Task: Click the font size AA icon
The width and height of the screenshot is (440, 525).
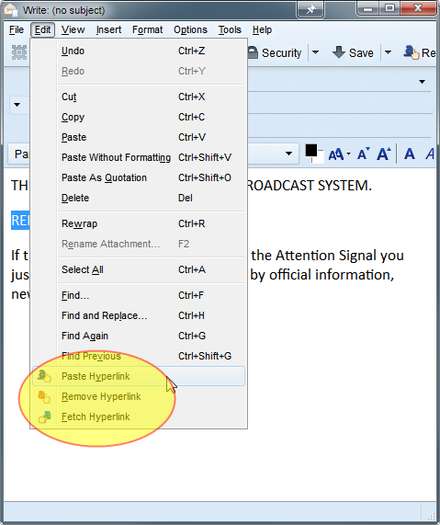Action: 336,154
